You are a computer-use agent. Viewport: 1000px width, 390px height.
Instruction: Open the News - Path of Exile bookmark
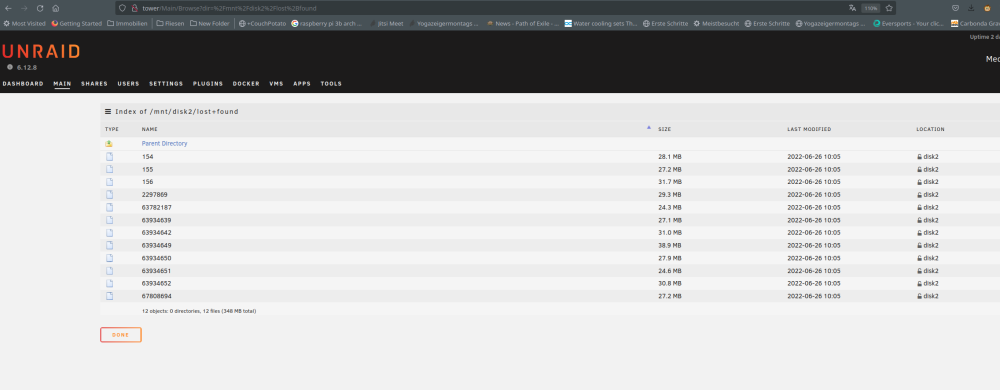(x=523, y=24)
